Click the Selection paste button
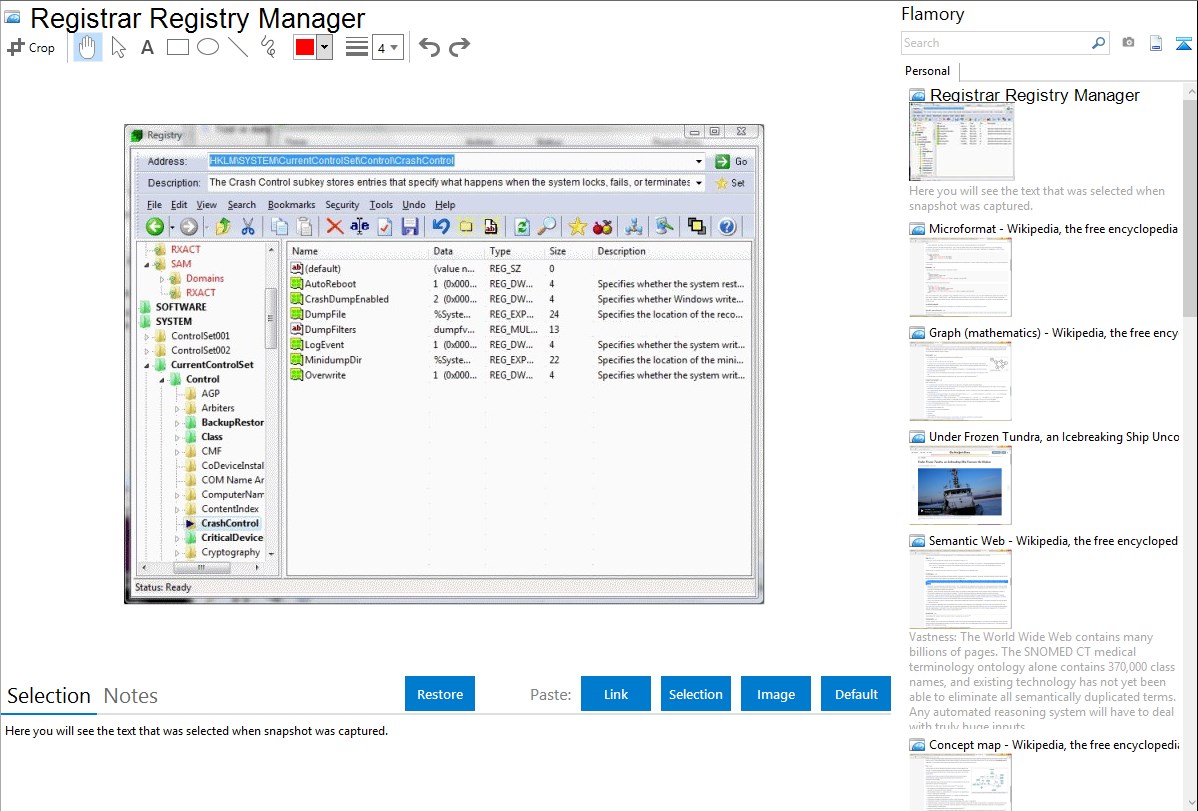This screenshot has width=1198, height=811. (695, 694)
